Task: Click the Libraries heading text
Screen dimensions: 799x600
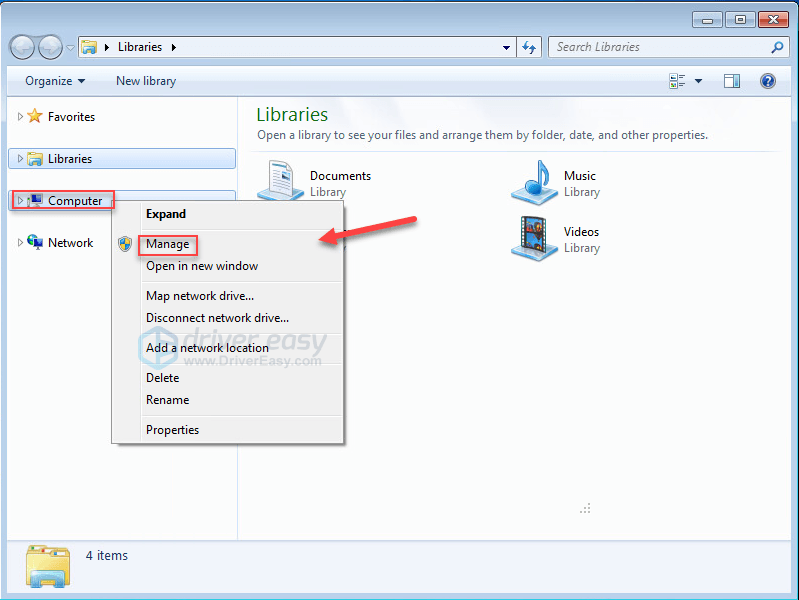Action: point(292,115)
